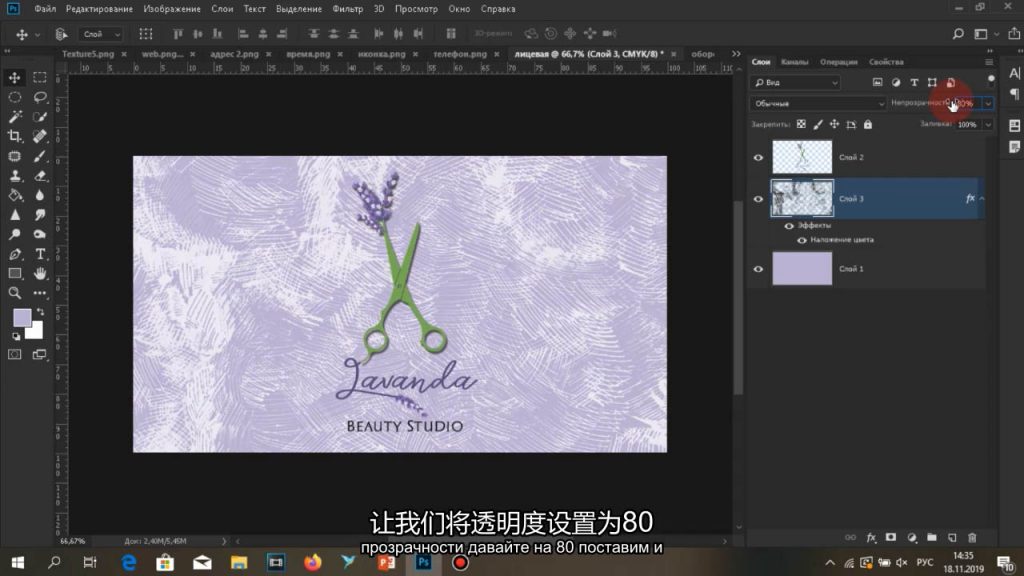Create a new group folder icon
1024x576 pixels.
point(932,537)
